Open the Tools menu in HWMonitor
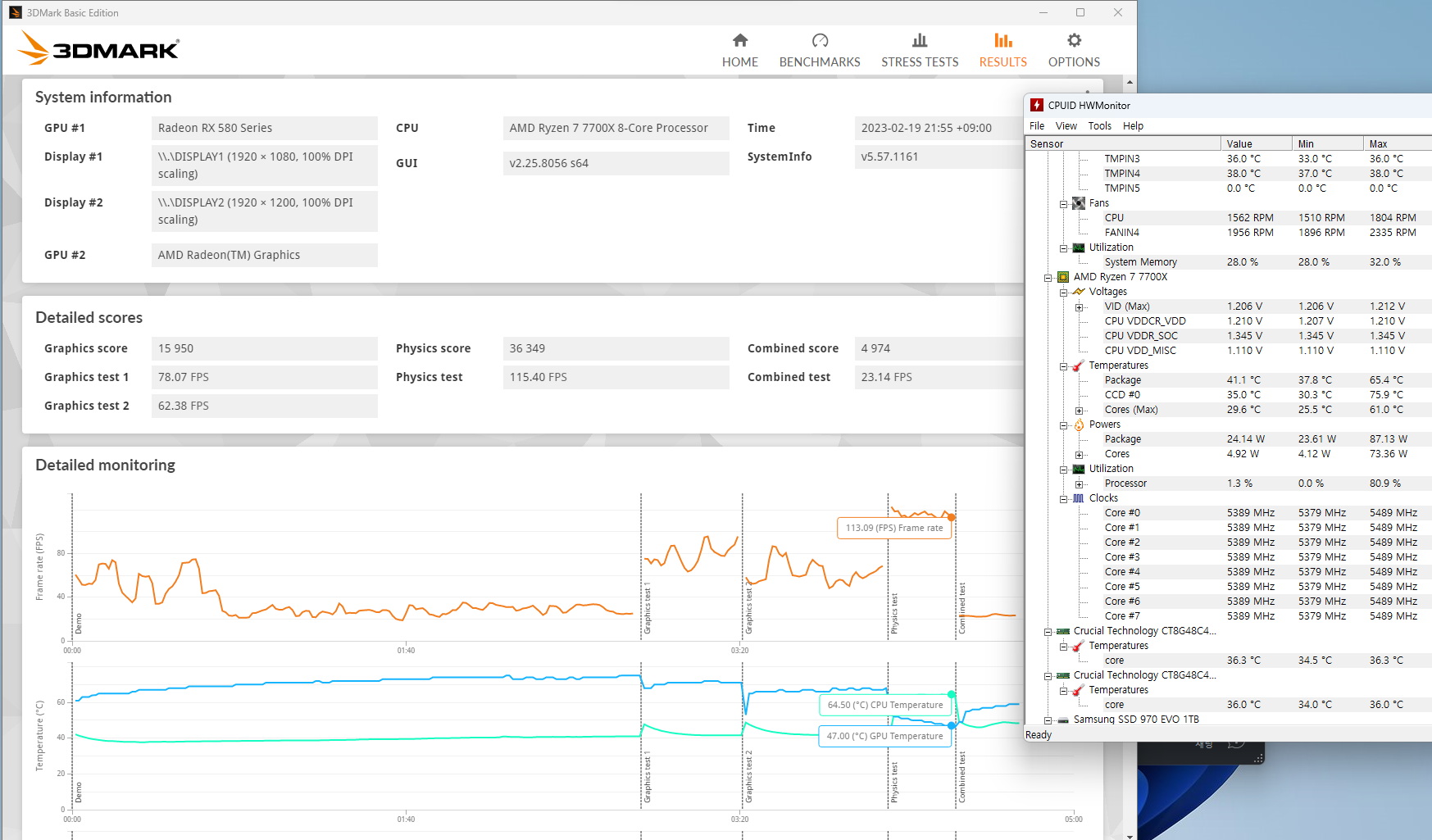 (1100, 125)
